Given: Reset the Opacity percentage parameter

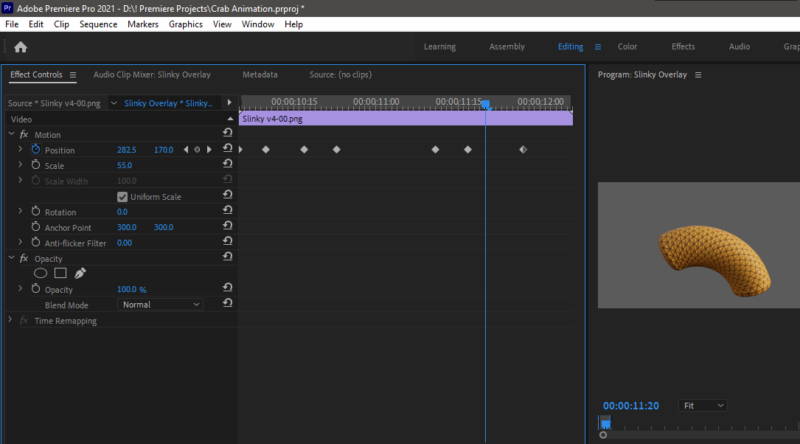Looking at the screenshot, I should [228, 288].
